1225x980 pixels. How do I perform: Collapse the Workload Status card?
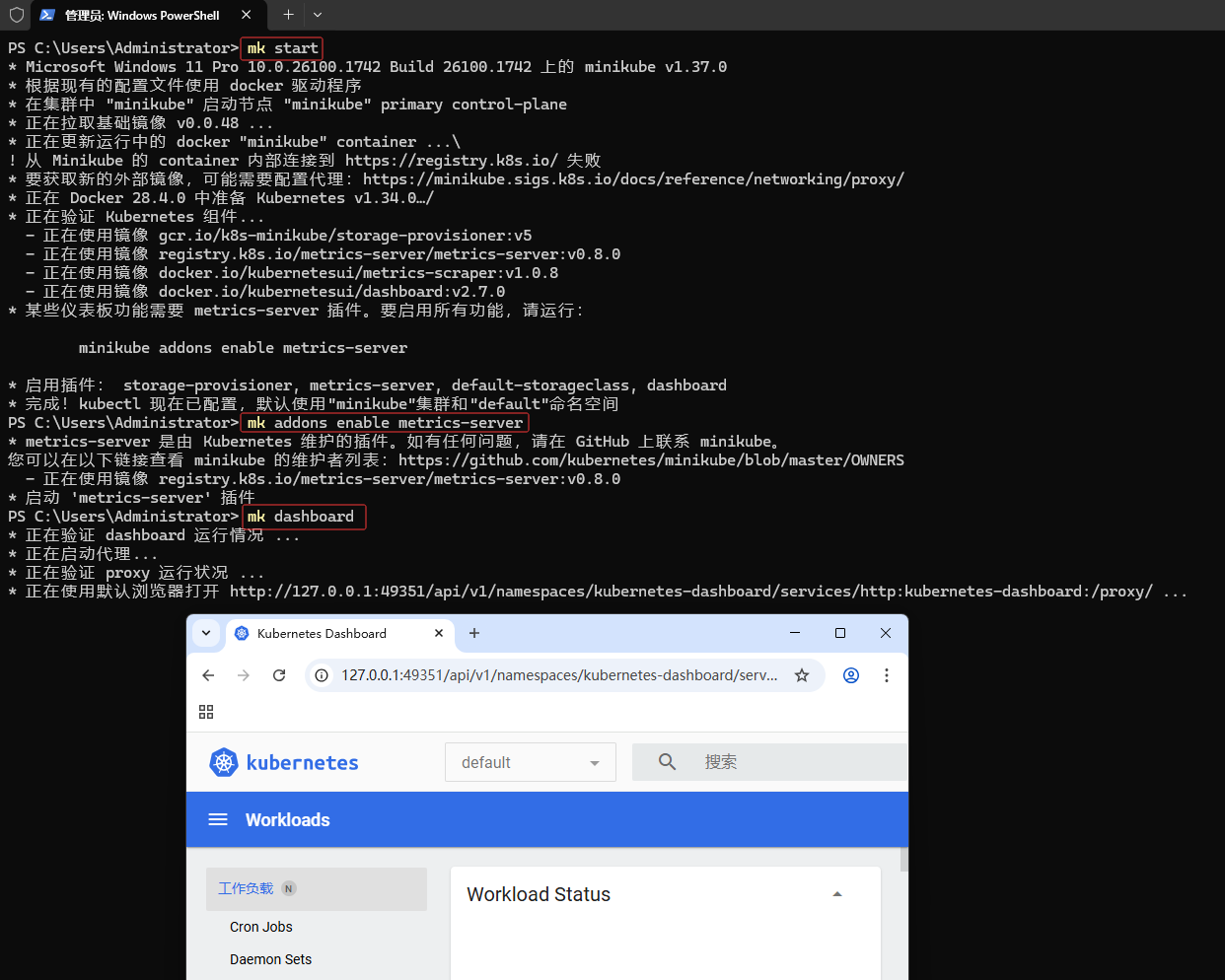pos(837,894)
